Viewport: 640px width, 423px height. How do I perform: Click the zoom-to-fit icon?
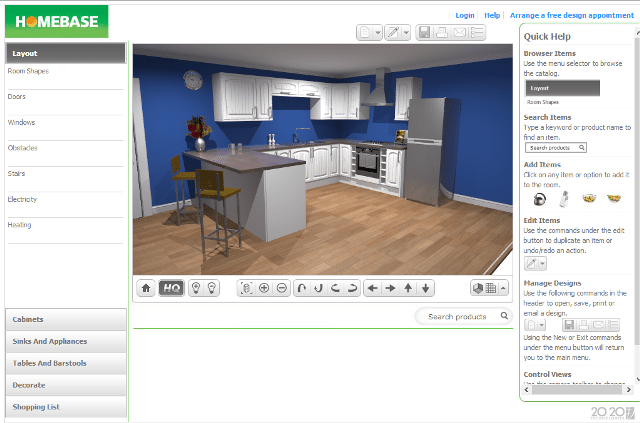[x=247, y=288]
